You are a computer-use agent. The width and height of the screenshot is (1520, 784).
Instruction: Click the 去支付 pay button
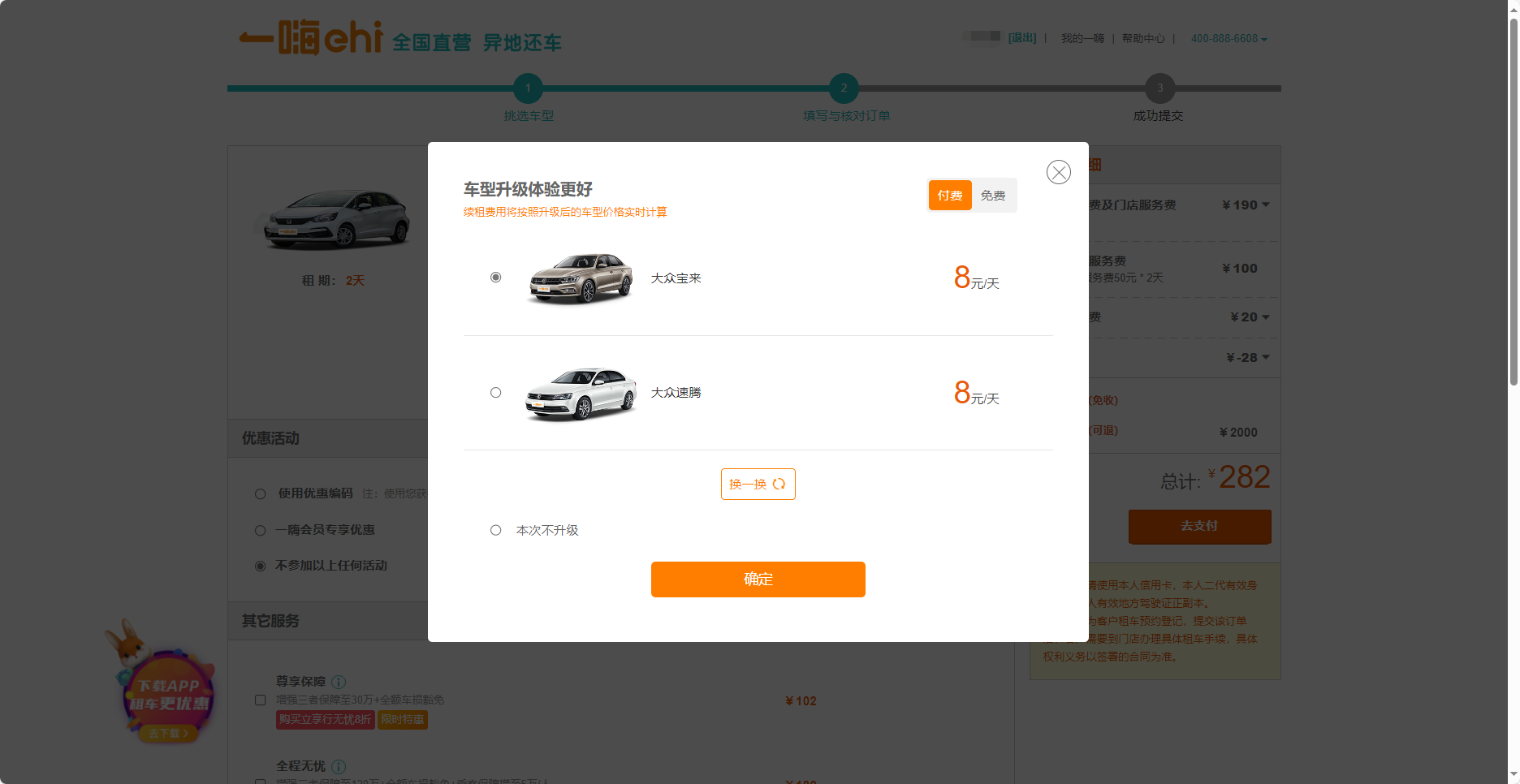click(x=1199, y=527)
